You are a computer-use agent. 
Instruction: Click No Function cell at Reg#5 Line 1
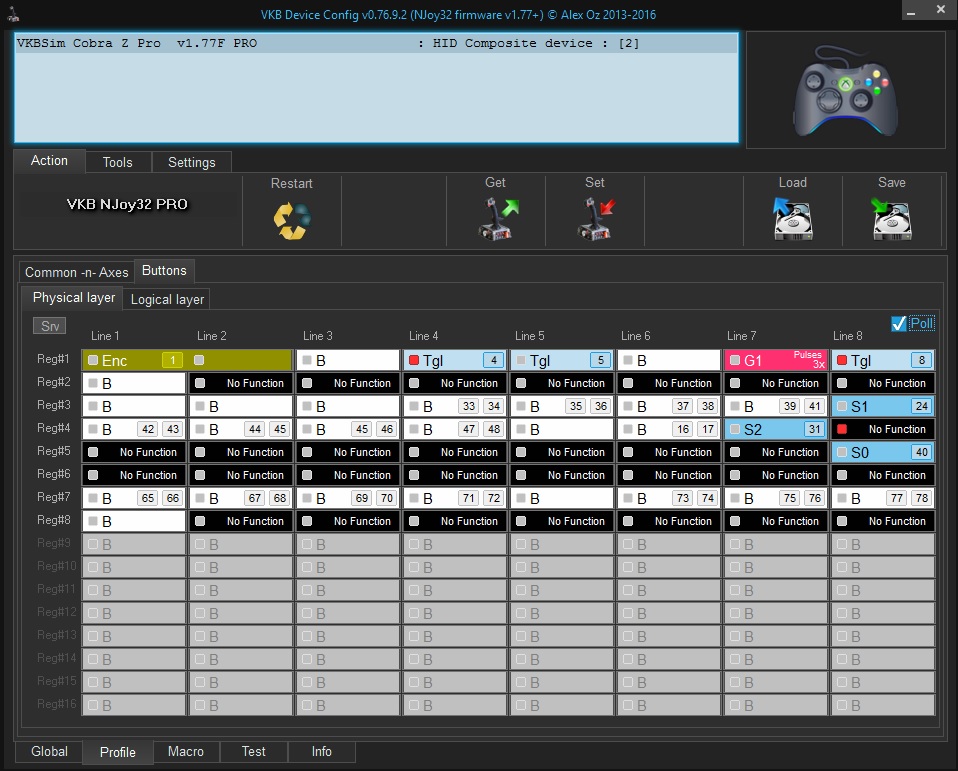click(134, 452)
